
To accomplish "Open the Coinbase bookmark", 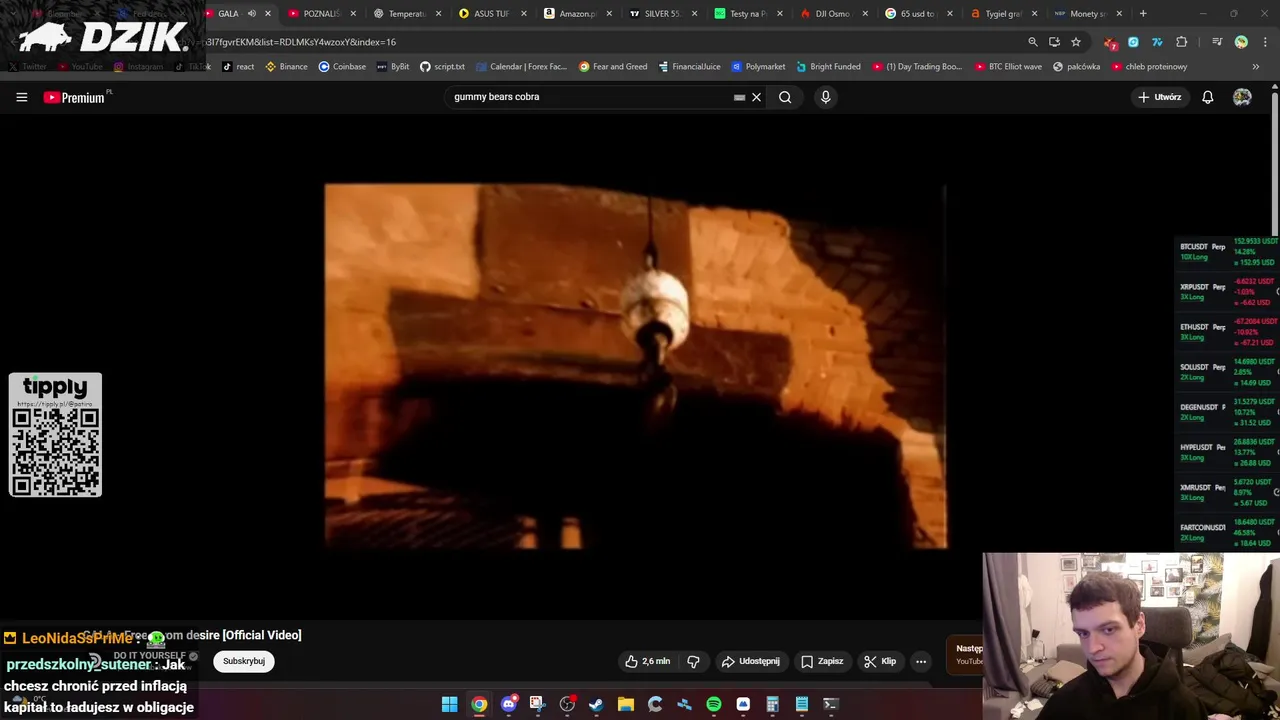I will (342, 67).
